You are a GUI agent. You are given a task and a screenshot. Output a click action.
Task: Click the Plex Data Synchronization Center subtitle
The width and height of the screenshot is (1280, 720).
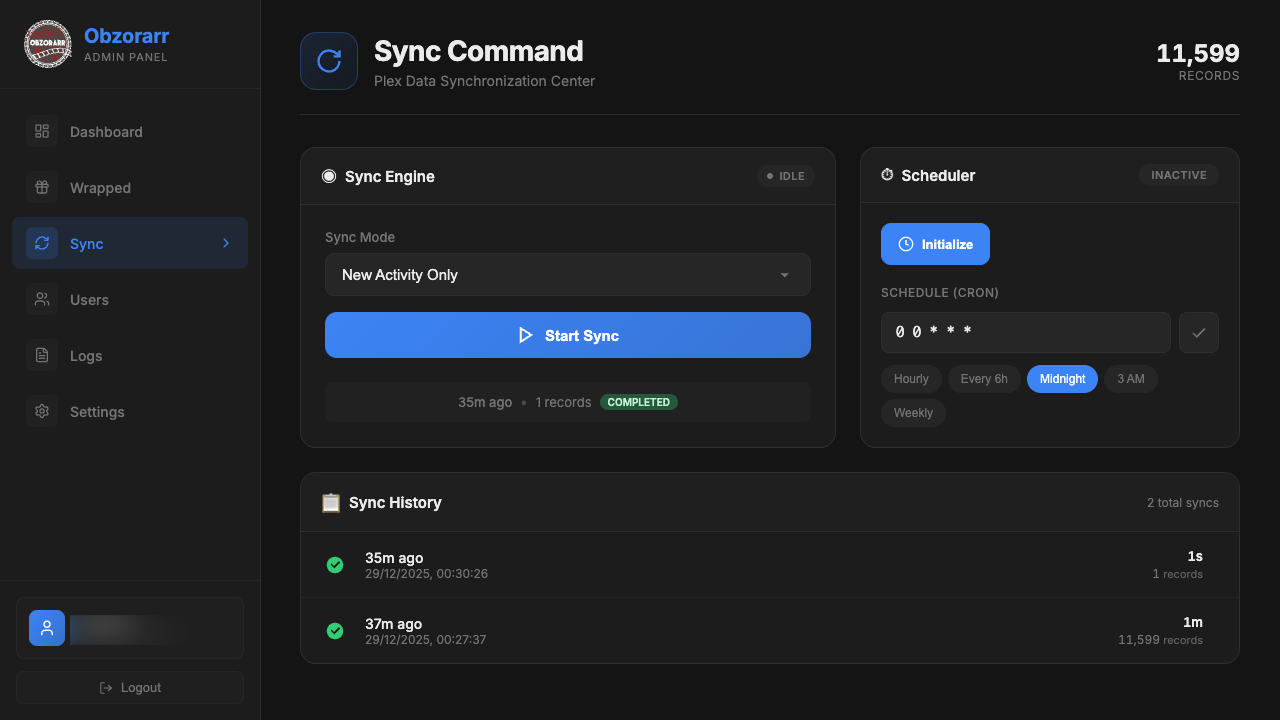click(x=485, y=81)
